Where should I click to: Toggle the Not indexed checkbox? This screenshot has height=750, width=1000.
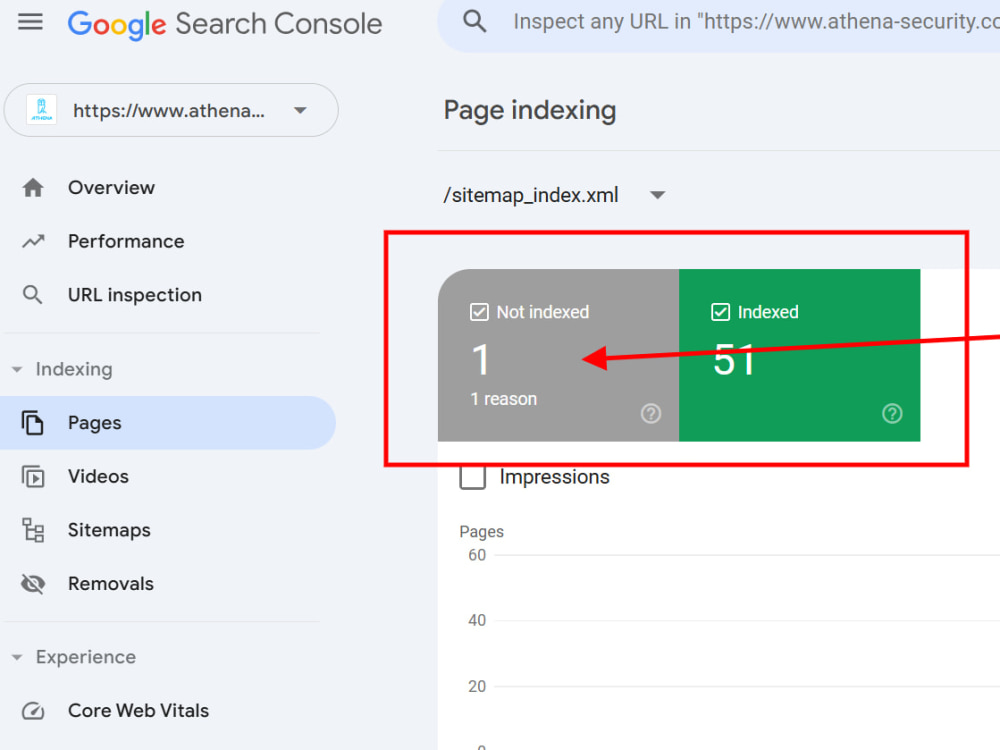point(479,312)
